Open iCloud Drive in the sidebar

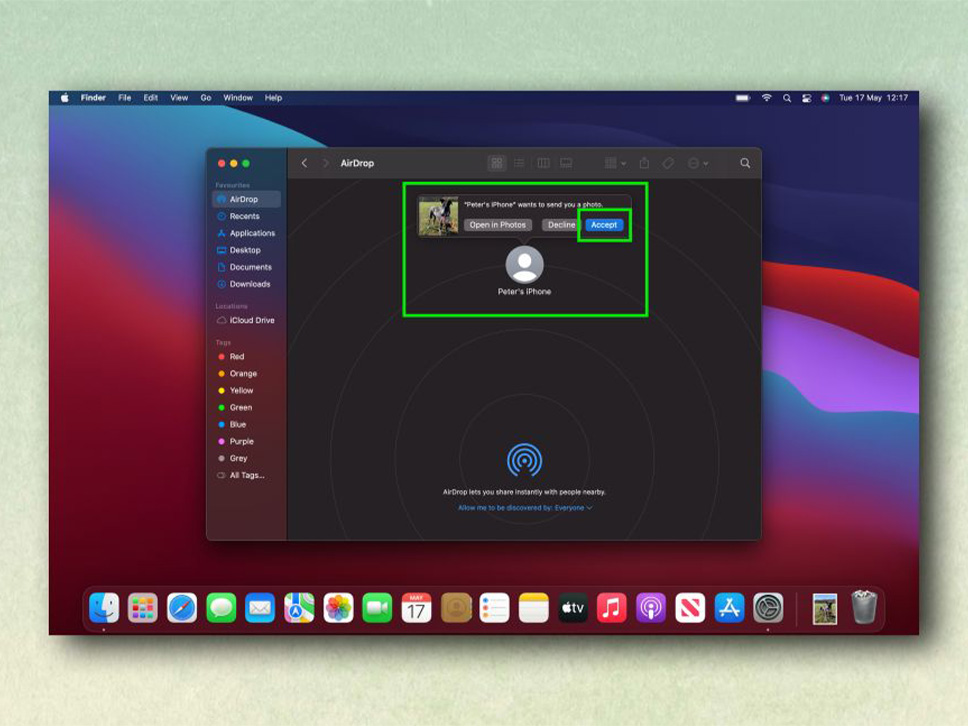(246, 320)
